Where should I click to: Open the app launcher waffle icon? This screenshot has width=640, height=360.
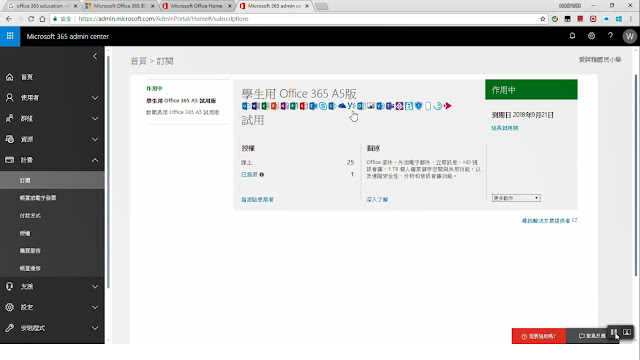click(10, 36)
